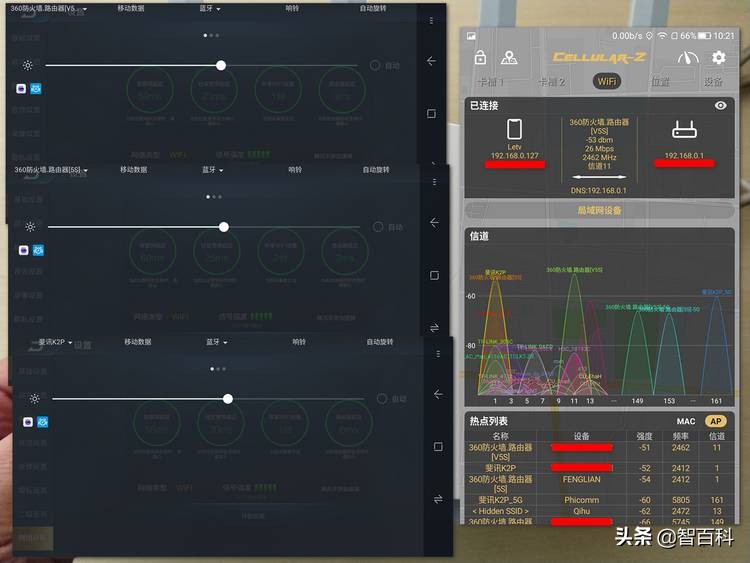This screenshot has width=750, height=563.
Task: Tap brightness sun icon in top [VS] panel
Action: [x=27, y=65]
